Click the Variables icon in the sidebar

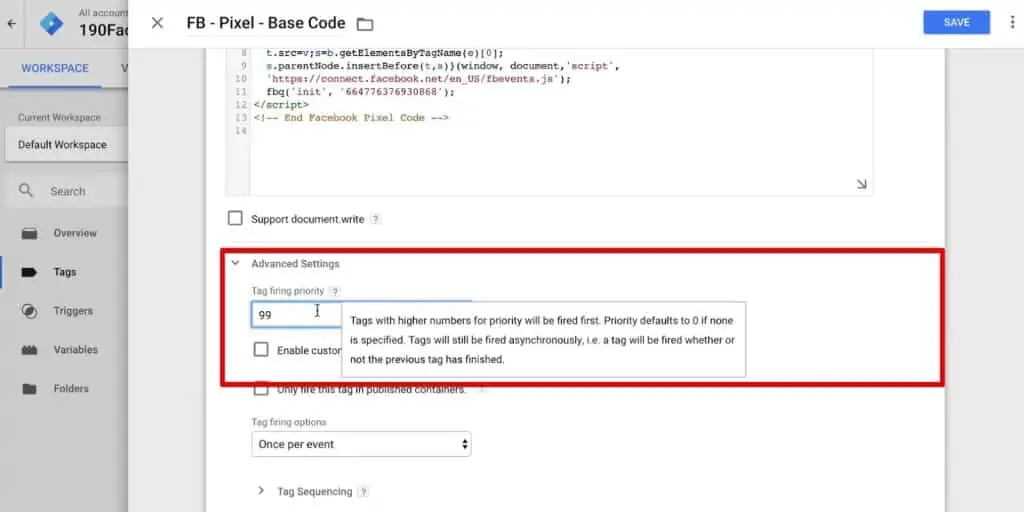(x=29, y=350)
